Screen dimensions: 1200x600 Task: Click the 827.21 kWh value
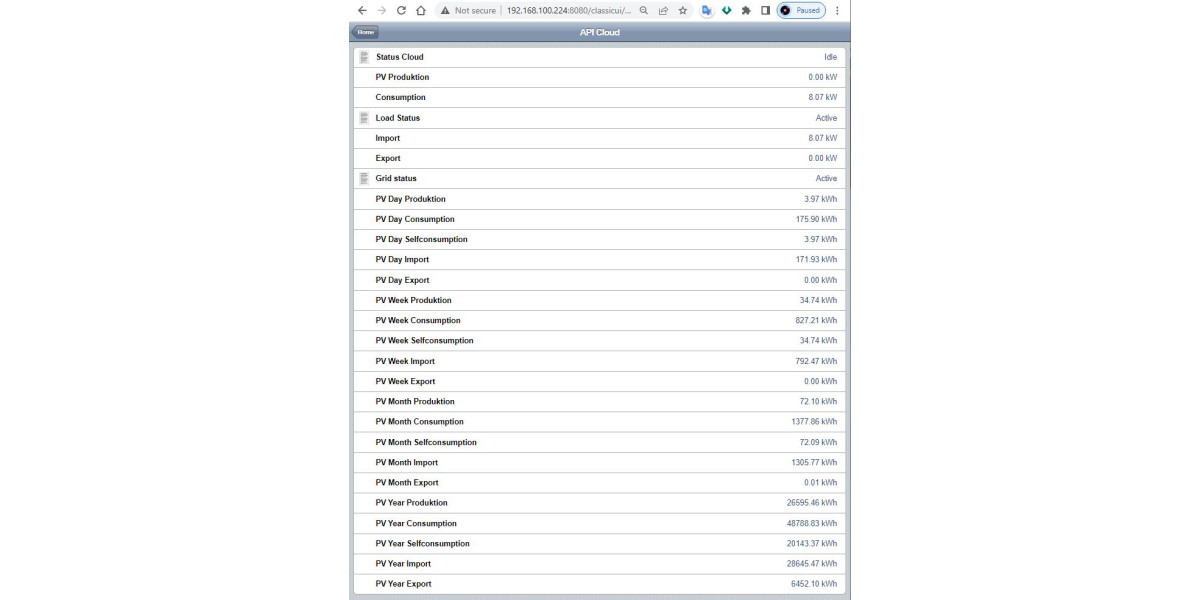pyautogui.click(x=817, y=320)
